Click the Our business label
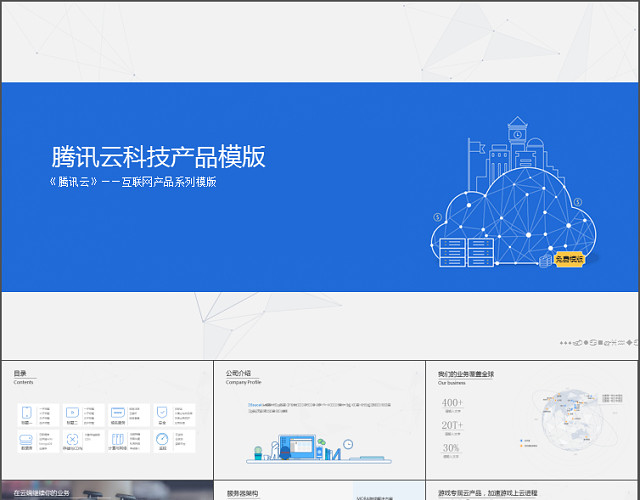 [451, 383]
